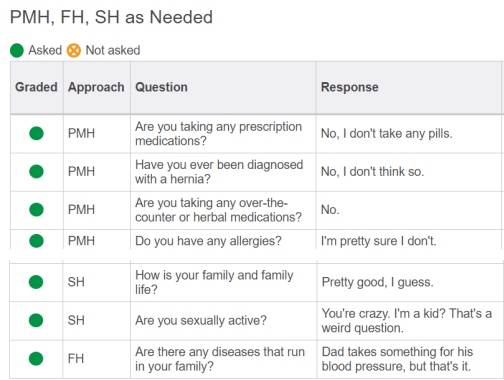Click the orange Not asked legend icon
Viewport: 504px width, 380px height.
pos(74,51)
